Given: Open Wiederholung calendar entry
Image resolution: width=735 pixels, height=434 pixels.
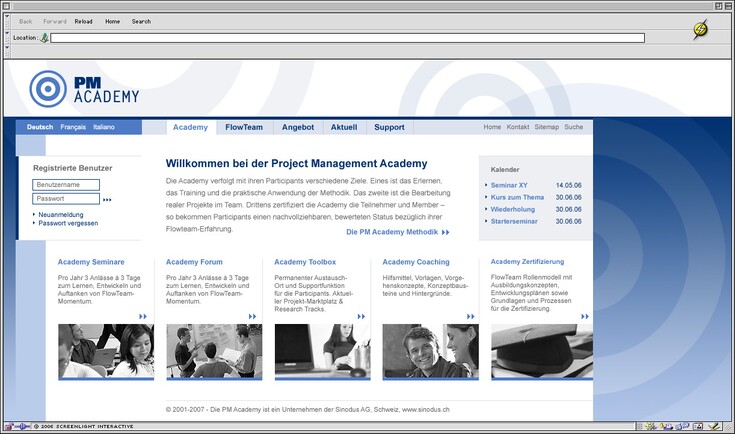Looking at the screenshot, I should pyautogui.click(x=513, y=210).
